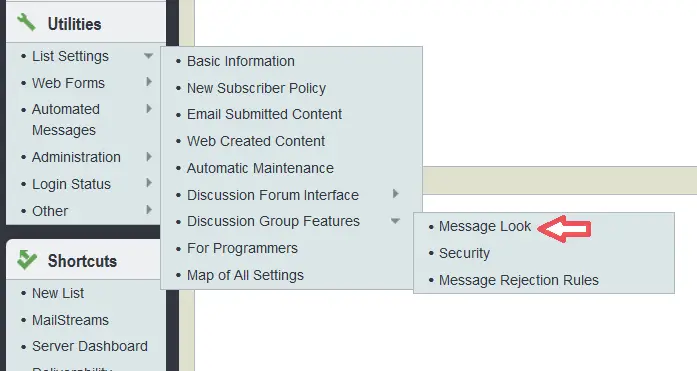This screenshot has width=697, height=371.
Task: Select Security in the submenu
Action: click(x=464, y=253)
